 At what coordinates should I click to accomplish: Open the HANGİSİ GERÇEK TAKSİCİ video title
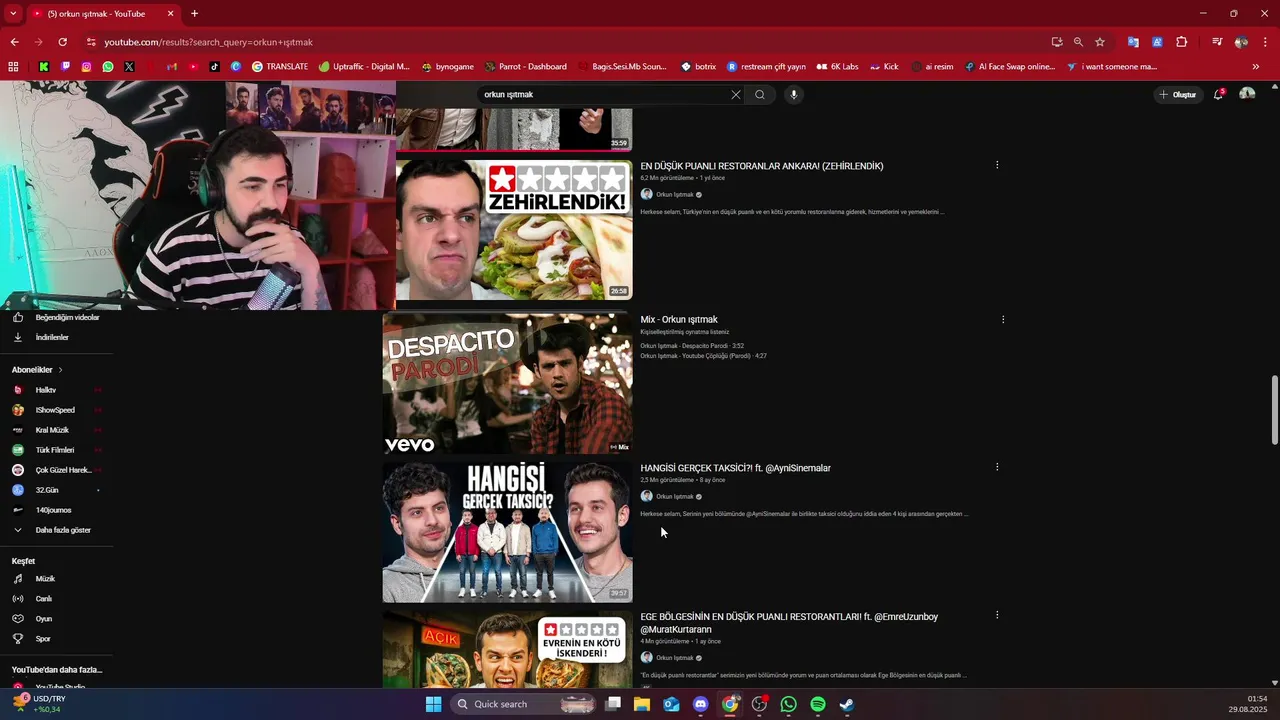735,468
